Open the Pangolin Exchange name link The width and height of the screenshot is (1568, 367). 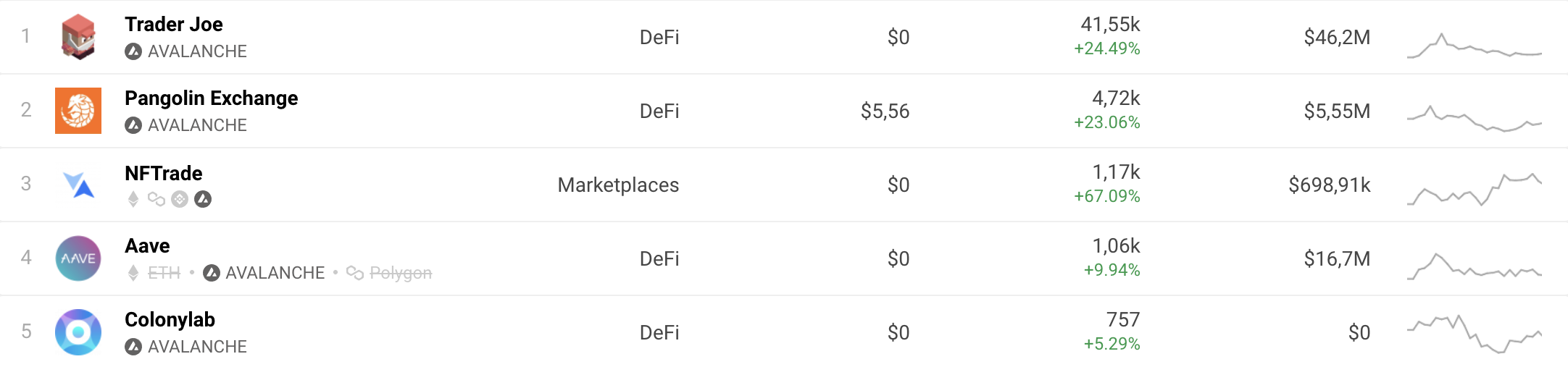point(211,98)
